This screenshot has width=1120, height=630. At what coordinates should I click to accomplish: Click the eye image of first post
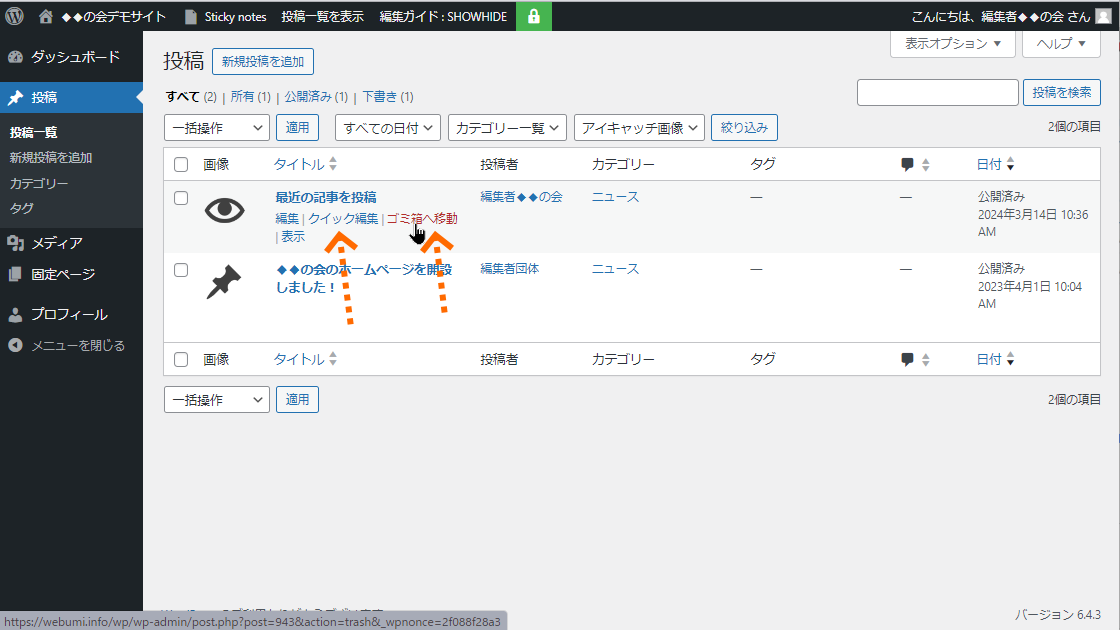click(224, 210)
